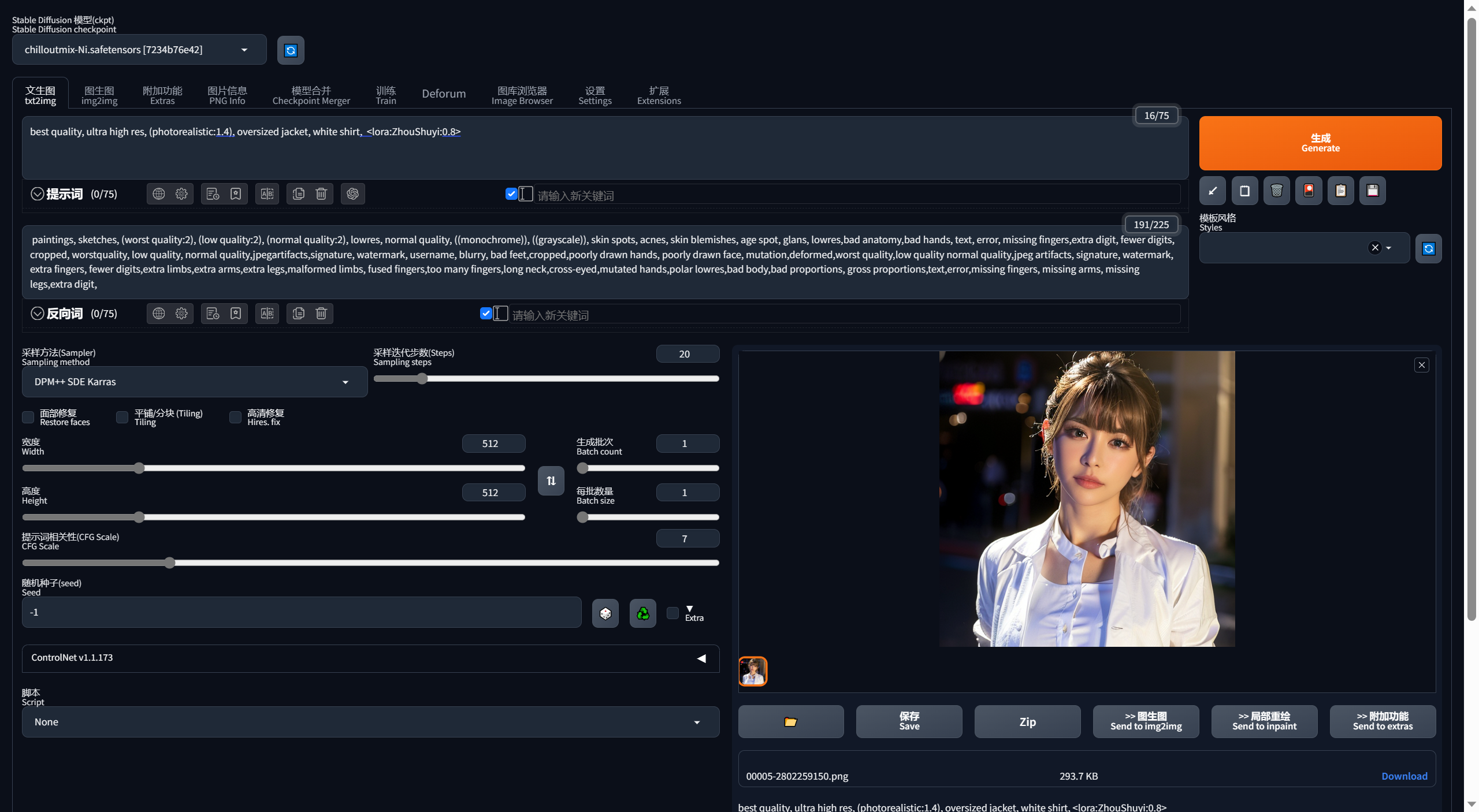The height and width of the screenshot is (812, 1479).
Task: Send image to inpaint
Action: point(1264,722)
